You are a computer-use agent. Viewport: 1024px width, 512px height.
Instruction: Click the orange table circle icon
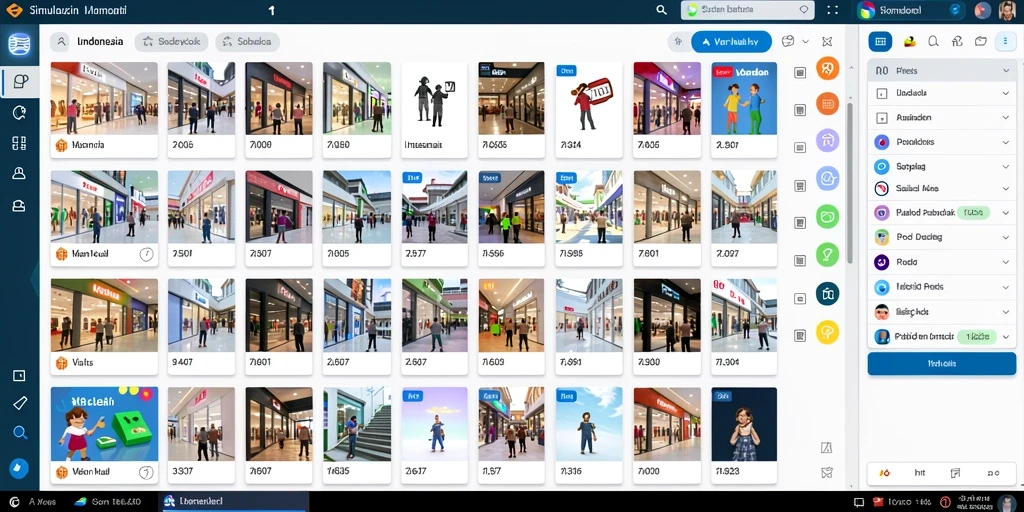(x=827, y=103)
